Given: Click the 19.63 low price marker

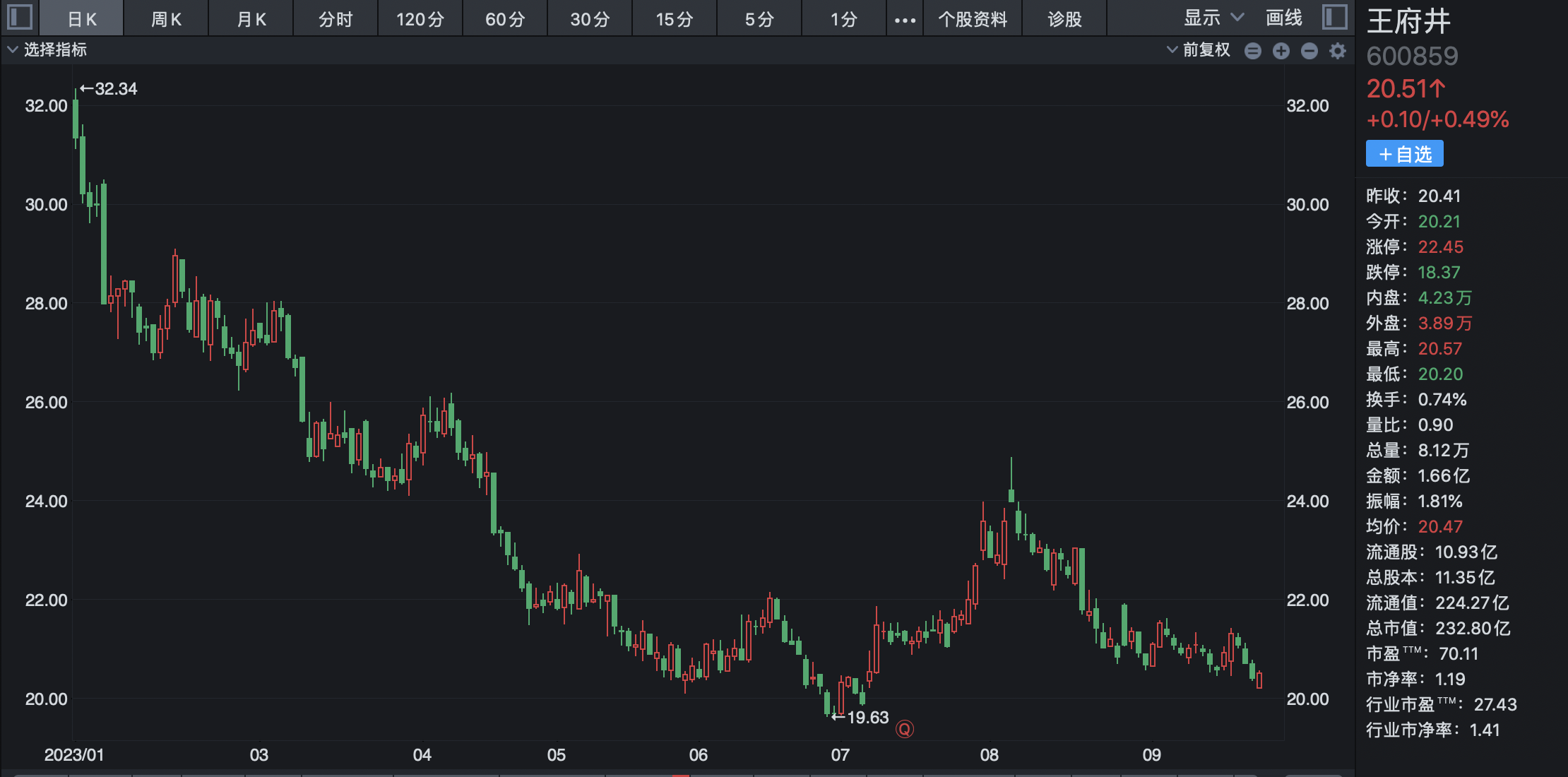Looking at the screenshot, I should tap(860, 718).
